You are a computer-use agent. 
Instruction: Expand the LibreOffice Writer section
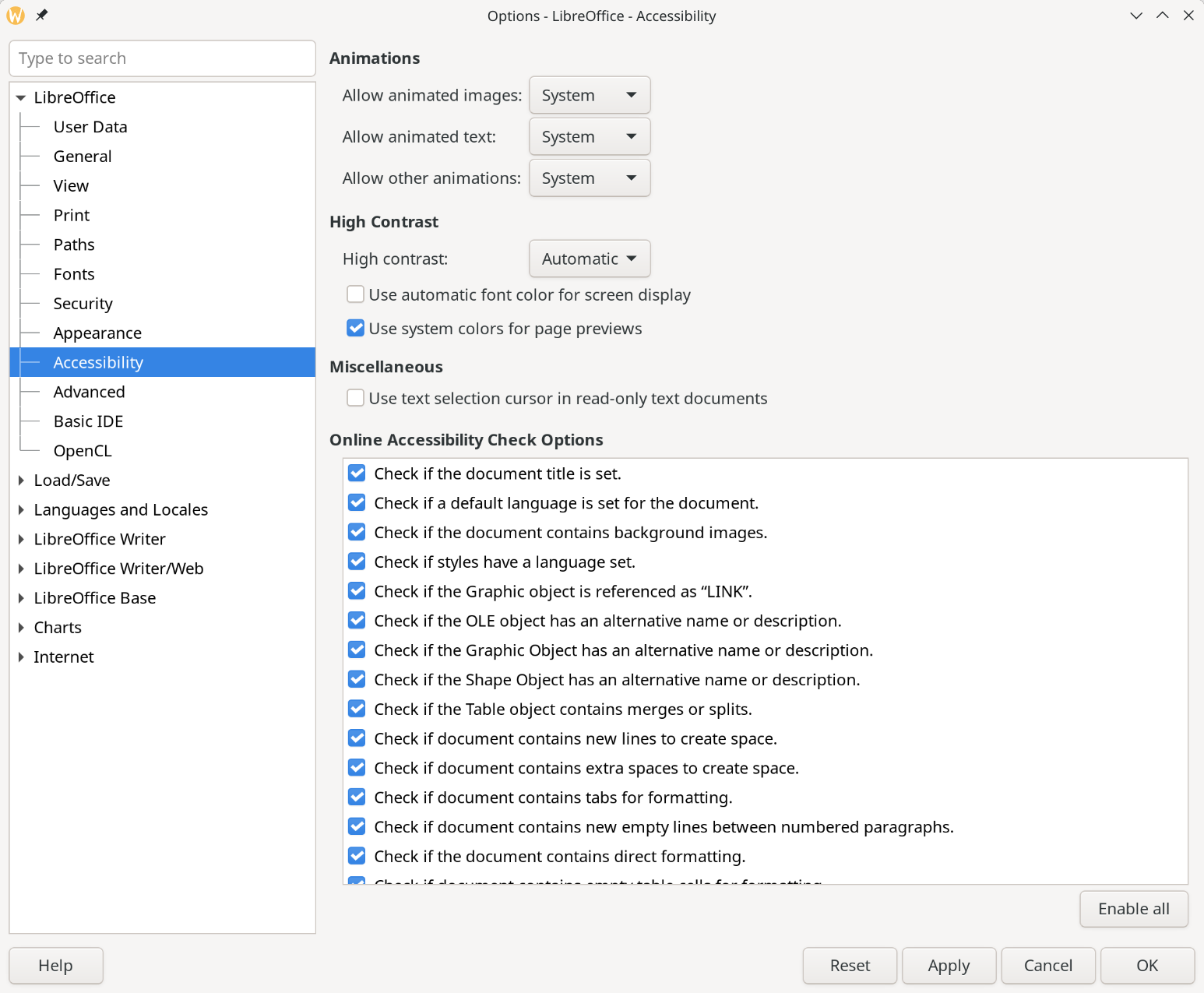click(x=20, y=539)
